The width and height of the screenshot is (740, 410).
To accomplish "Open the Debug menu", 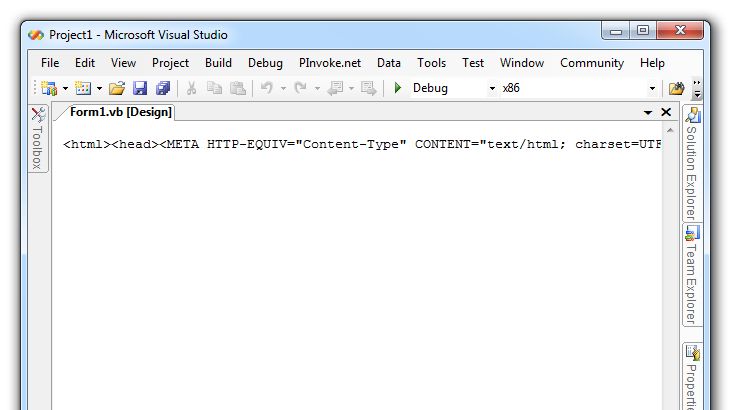I will point(265,63).
